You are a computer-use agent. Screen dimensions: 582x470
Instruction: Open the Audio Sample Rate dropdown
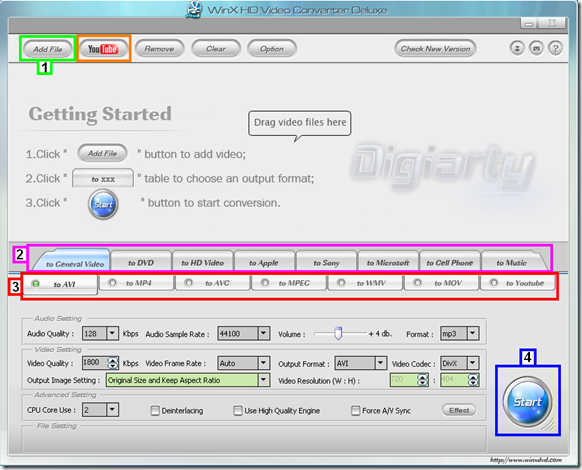[x=264, y=333]
